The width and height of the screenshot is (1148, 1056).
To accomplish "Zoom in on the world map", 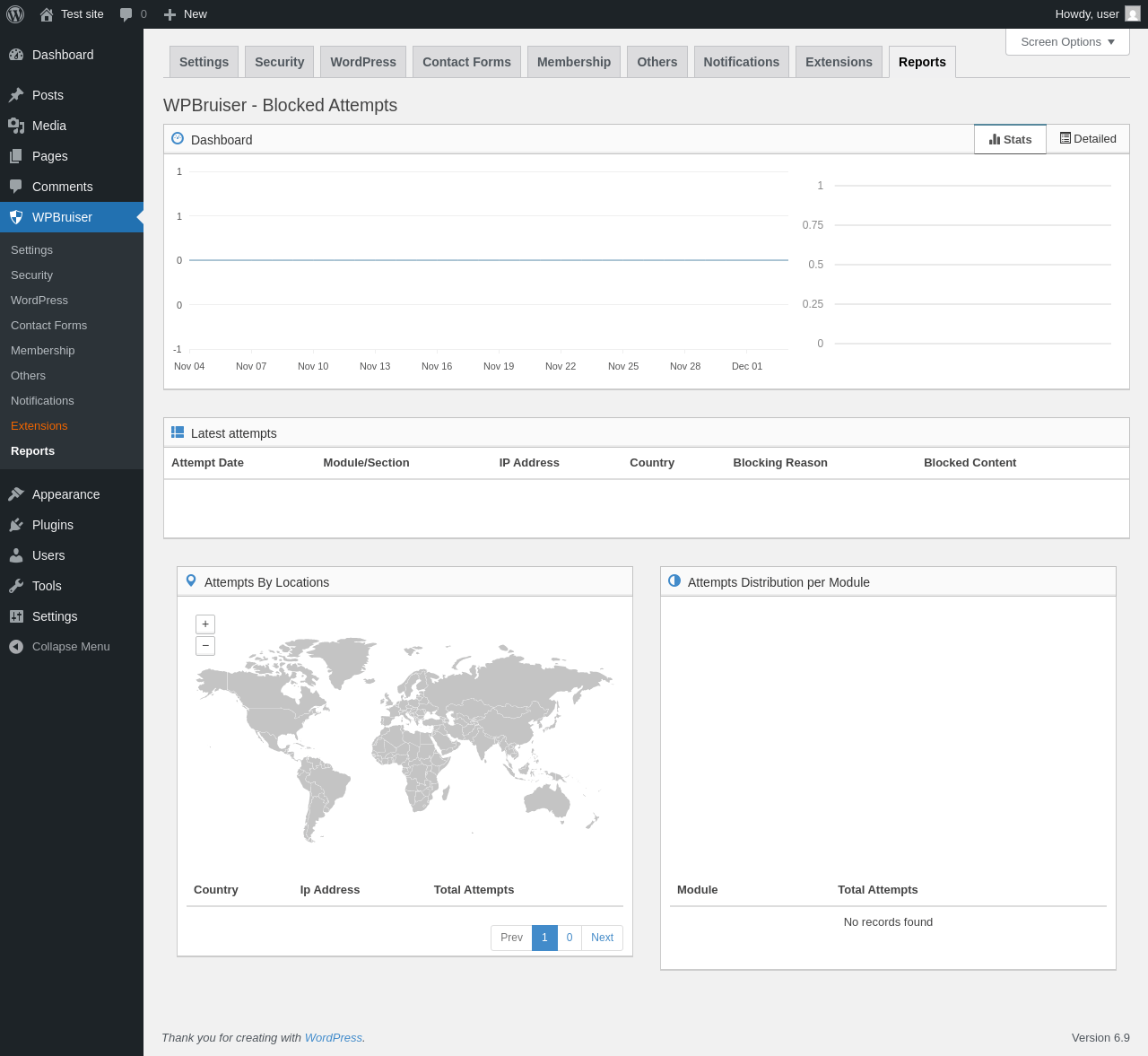I will coord(205,624).
